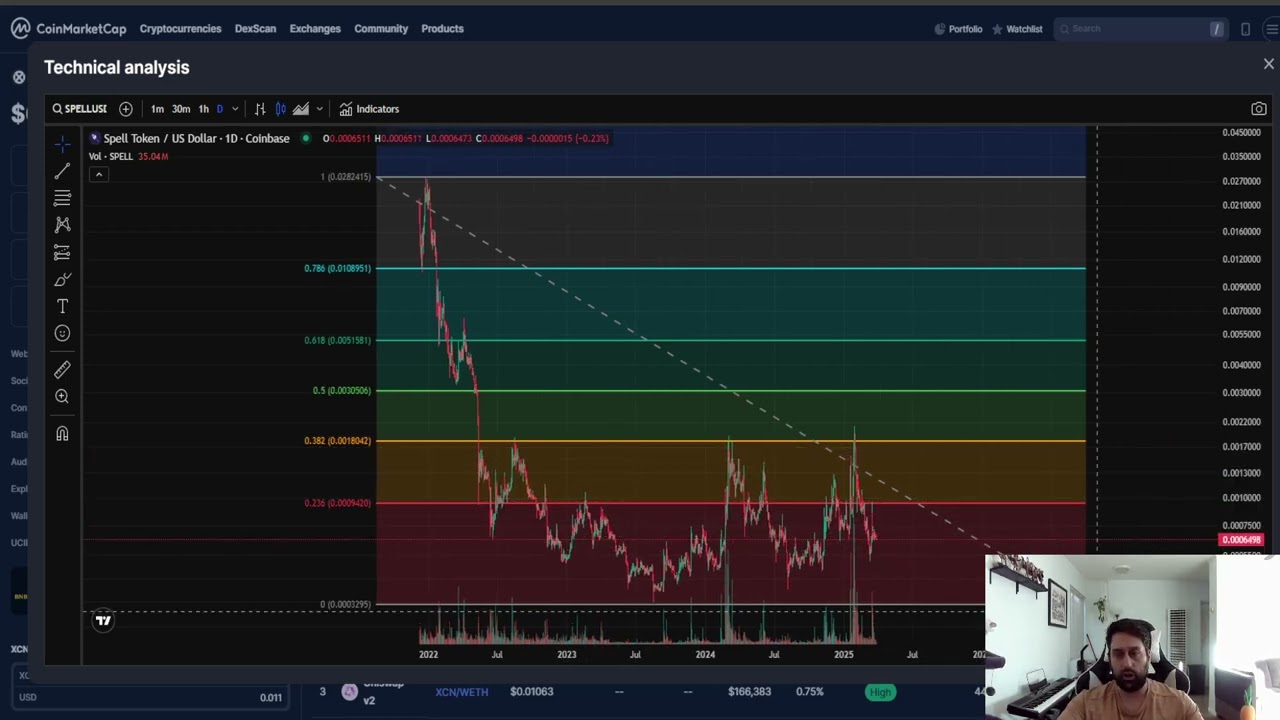This screenshot has height=720, width=1280.
Task: Open the emoji icons tool
Action: coord(62,333)
